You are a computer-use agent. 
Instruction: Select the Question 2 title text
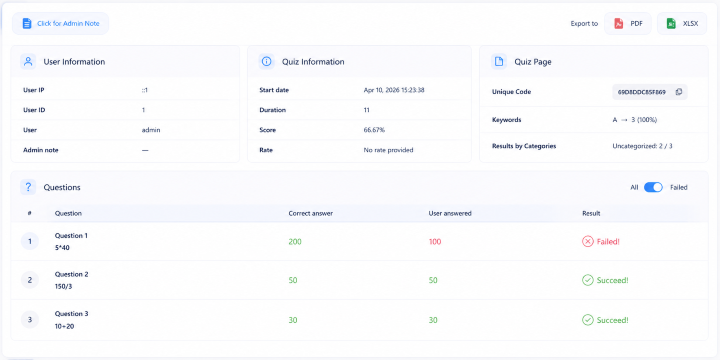(x=72, y=274)
